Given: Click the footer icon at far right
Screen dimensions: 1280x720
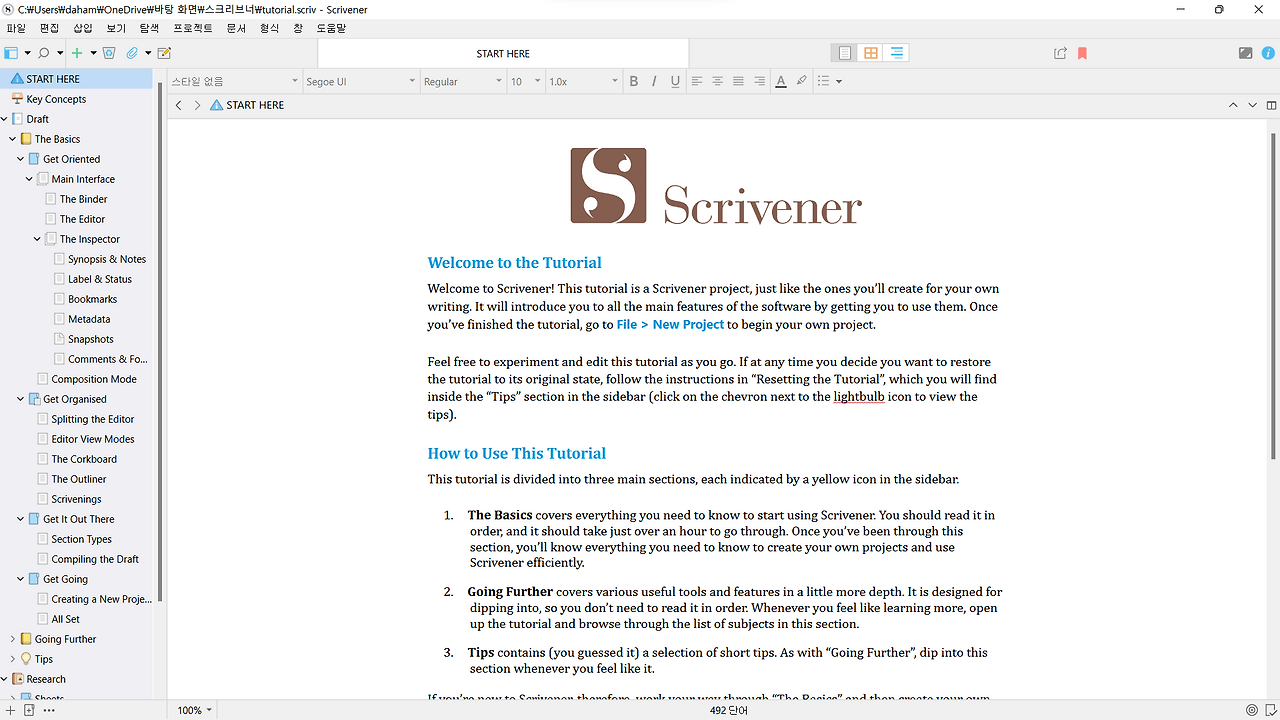Looking at the screenshot, I should coord(1270,710).
